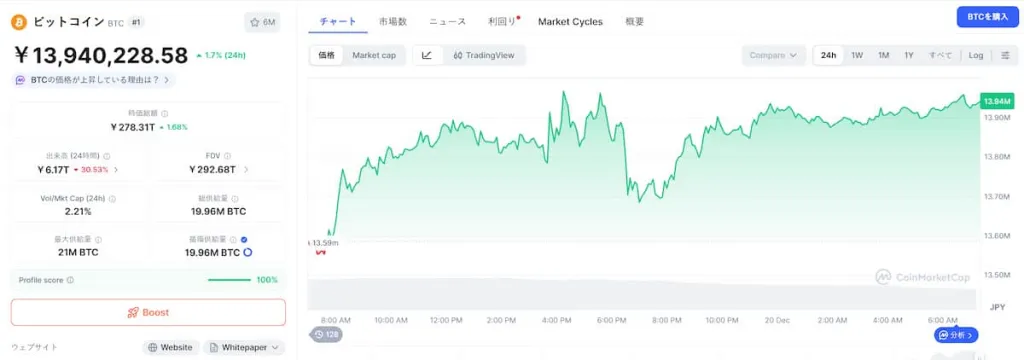Click the 13.94M current price label
The width and height of the screenshot is (1024, 360).
coord(997,101)
